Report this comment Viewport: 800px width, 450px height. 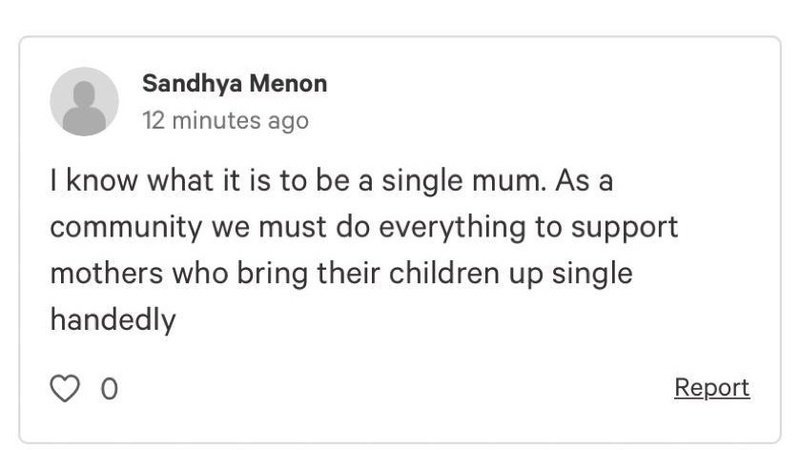(712, 387)
